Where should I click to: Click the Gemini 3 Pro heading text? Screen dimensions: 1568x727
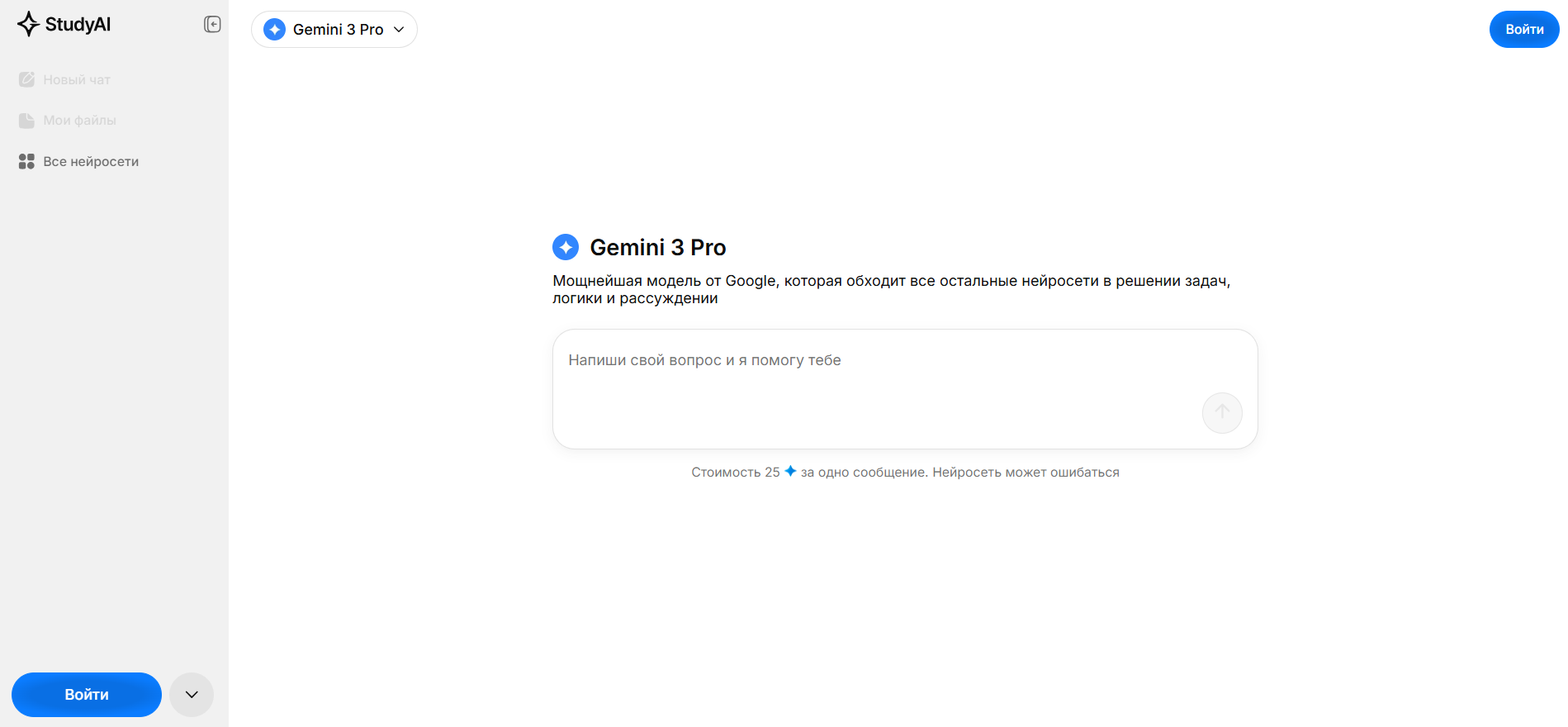658,248
